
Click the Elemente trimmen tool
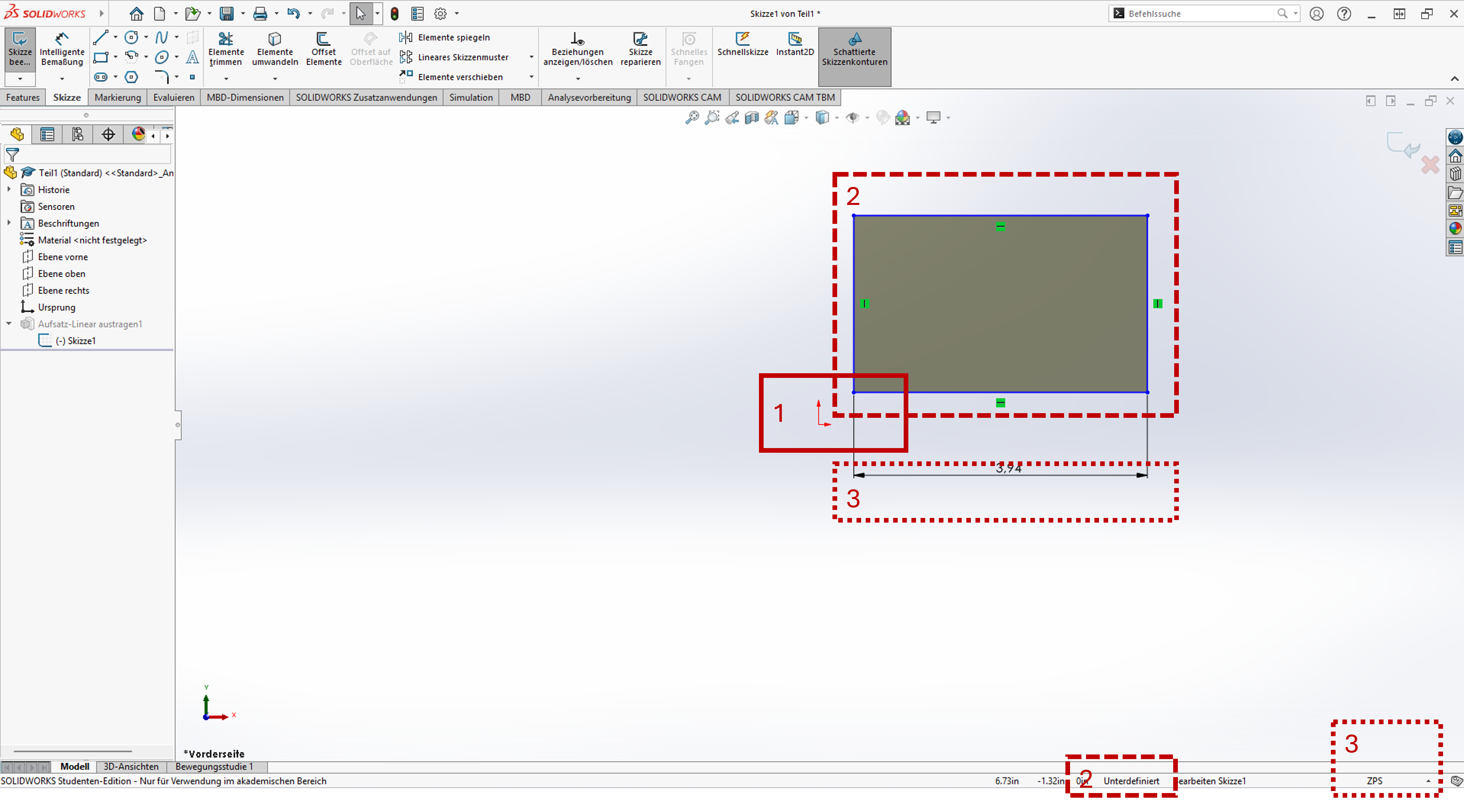(226, 49)
